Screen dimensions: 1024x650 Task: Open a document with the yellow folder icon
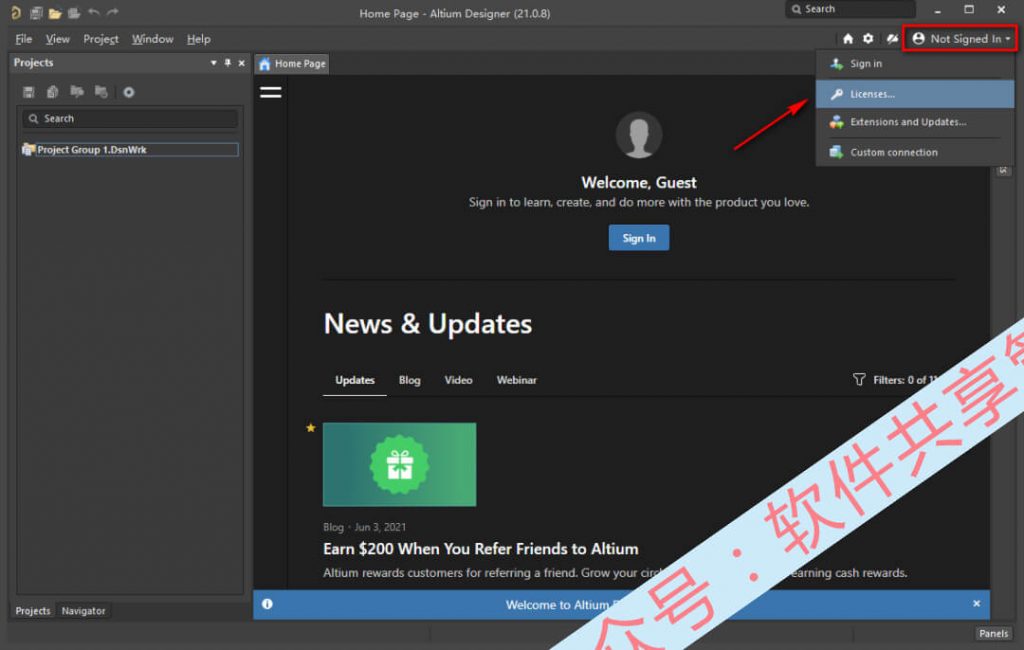pyautogui.click(x=55, y=13)
